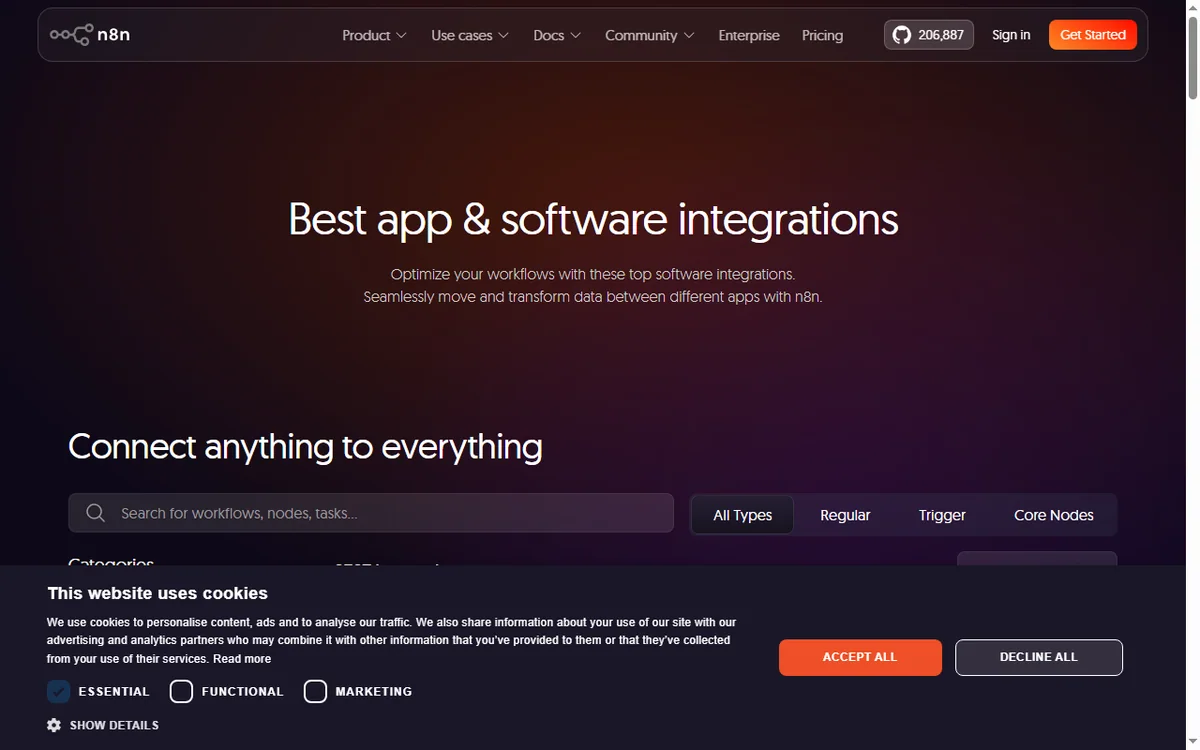Open the Read more cookie link

pos(242,659)
